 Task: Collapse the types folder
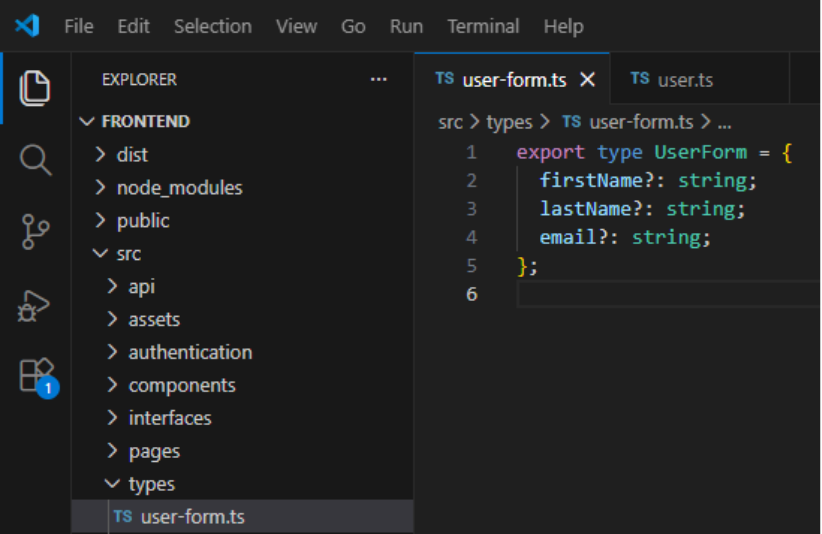(x=151, y=484)
